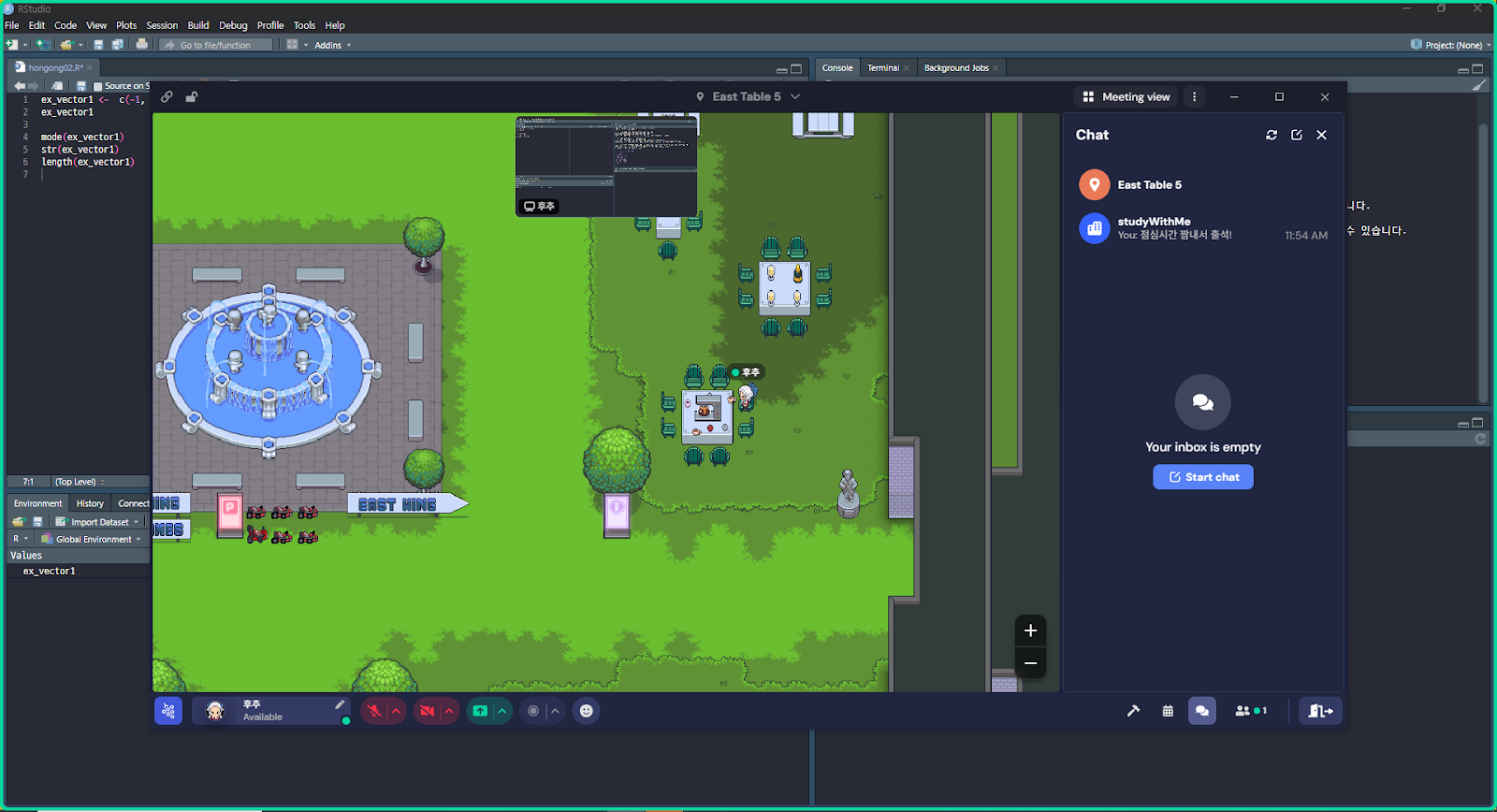Open RStudio Help menu

pyautogui.click(x=335, y=25)
